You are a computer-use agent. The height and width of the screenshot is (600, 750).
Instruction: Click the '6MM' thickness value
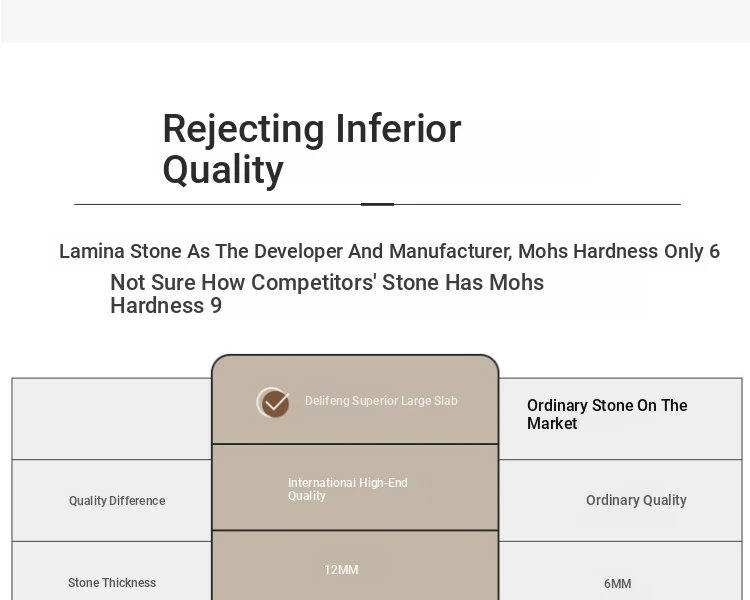(x=617, y=584)
